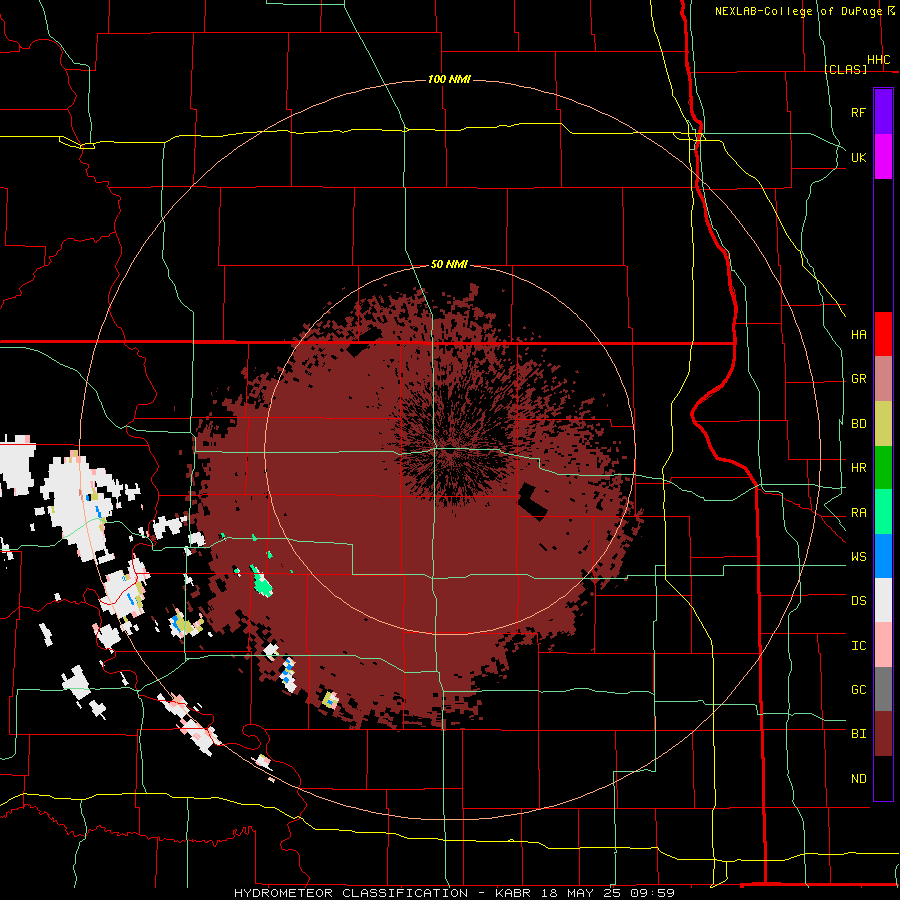Viewport: 900px width, 900px height.
Task: Click the HA legend label
Action: coord(858,335)
